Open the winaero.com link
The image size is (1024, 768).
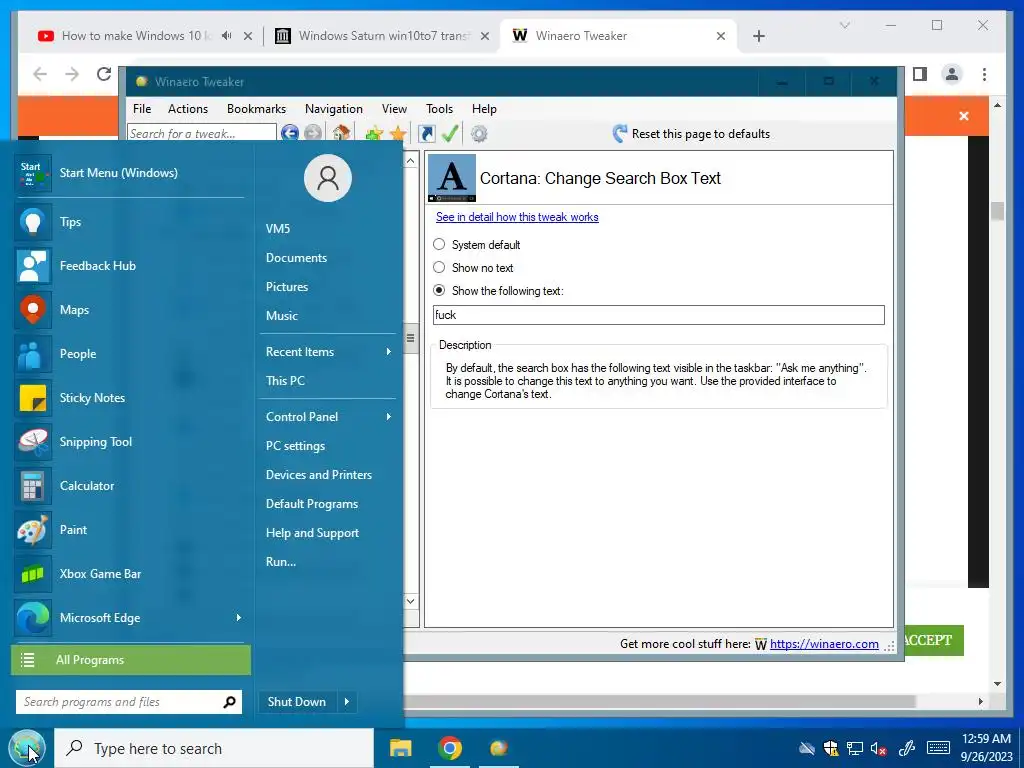(824, 644)
